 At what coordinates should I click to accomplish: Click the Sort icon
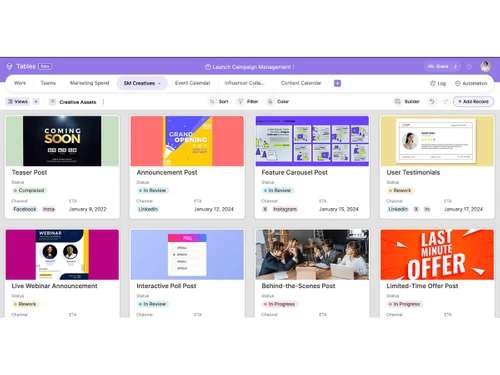tap(212, 101)
